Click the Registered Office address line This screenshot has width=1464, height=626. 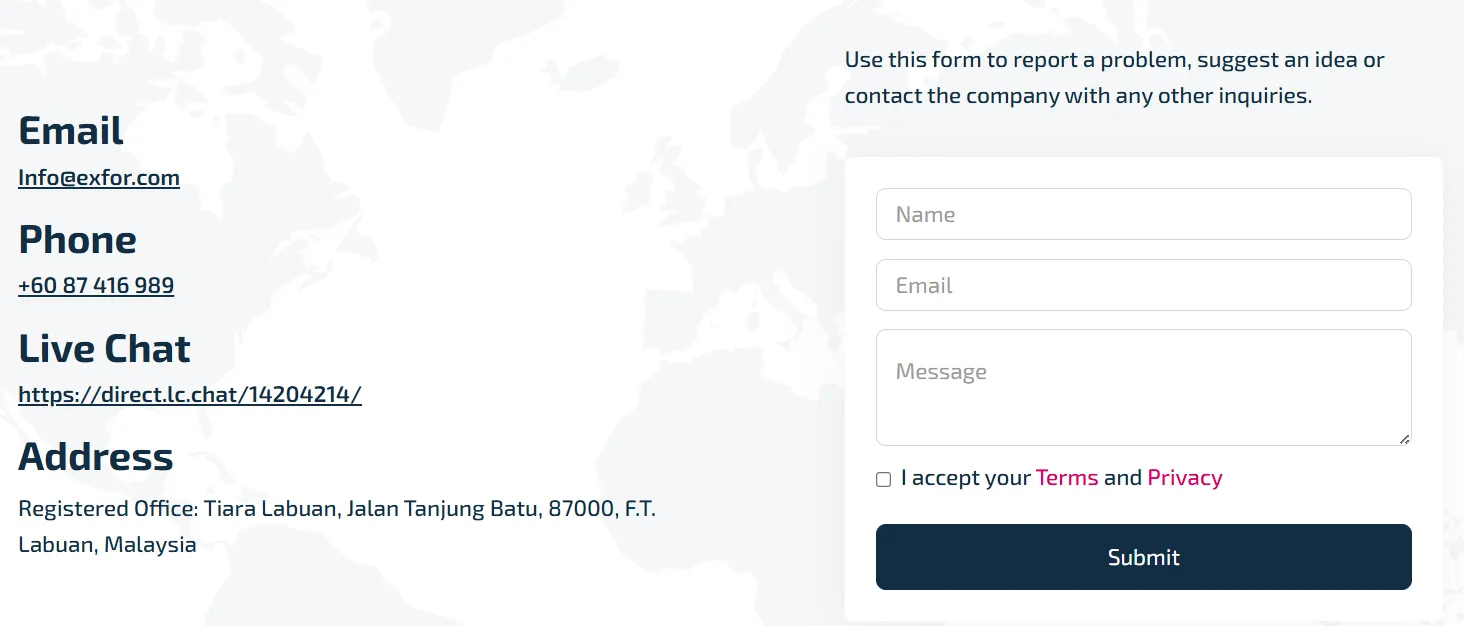pyautogui.click(x=337, y=509)
